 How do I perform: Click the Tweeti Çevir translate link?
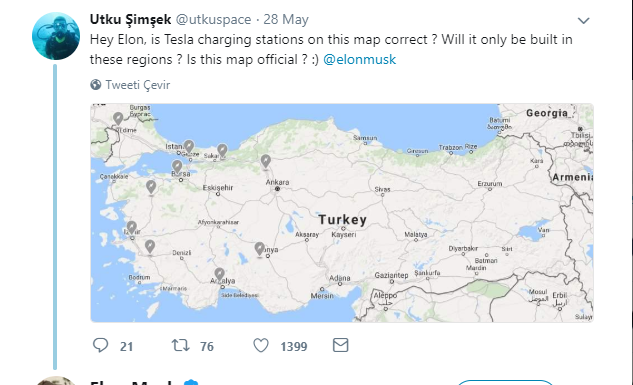(138, 85)
